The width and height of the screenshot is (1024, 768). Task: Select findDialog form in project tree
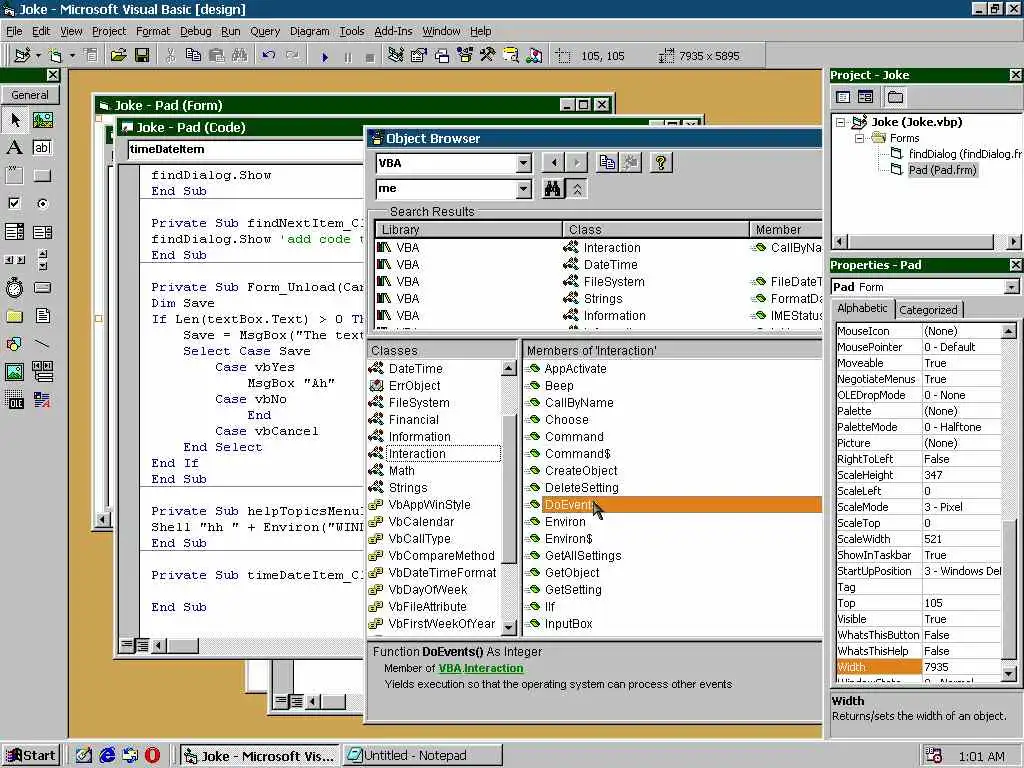[x=956, y=154]
